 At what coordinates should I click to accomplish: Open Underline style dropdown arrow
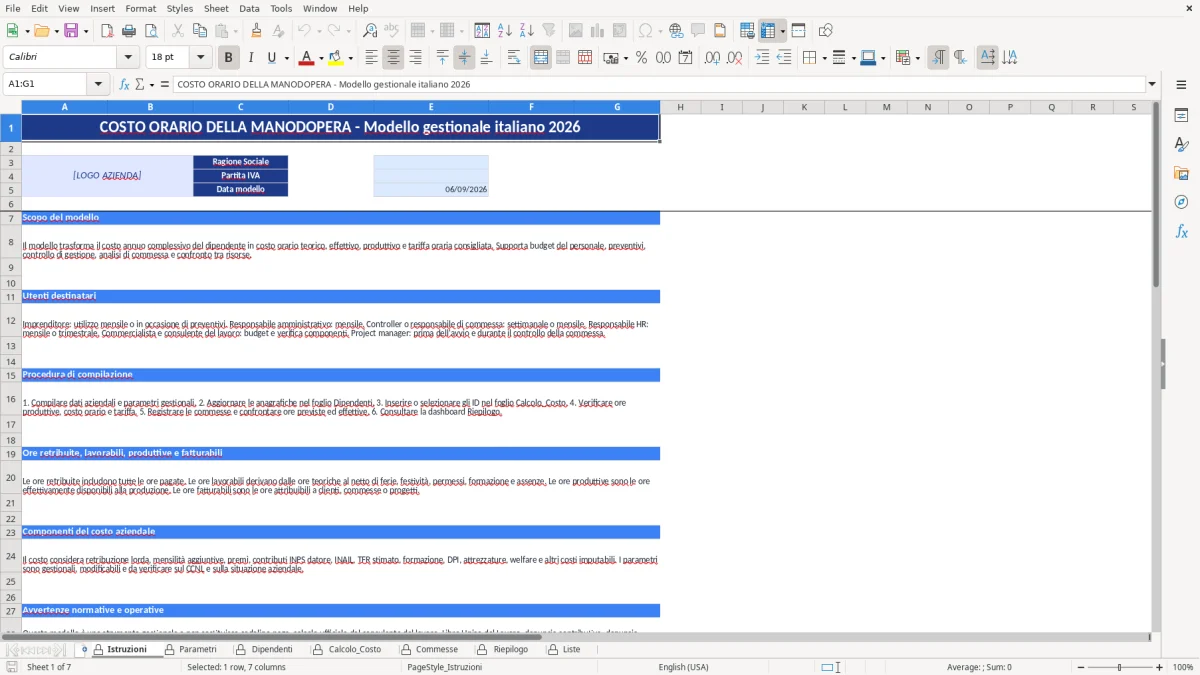tap(287, 58)
